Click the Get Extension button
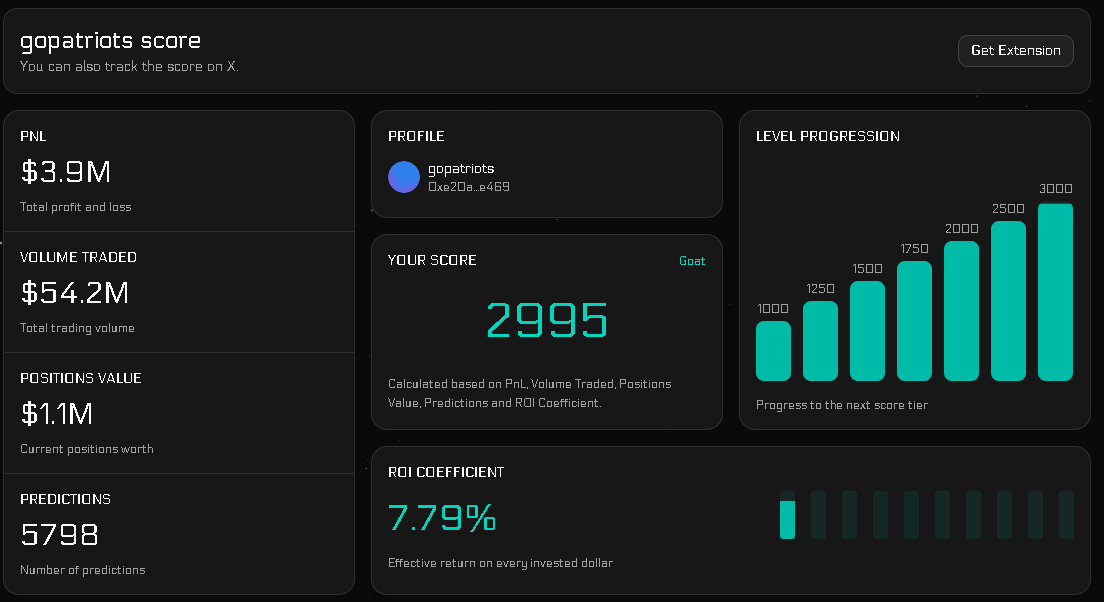 tap(1015, 50)
